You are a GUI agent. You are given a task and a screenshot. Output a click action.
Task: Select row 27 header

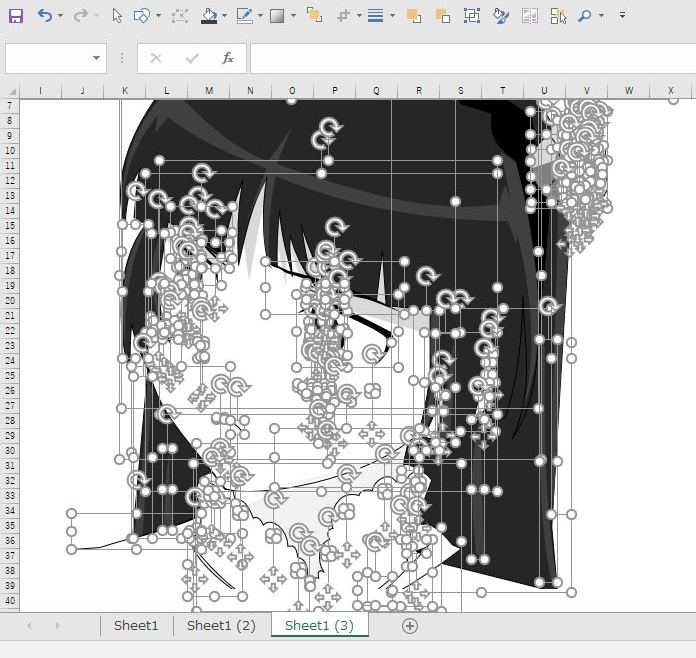pos(10,405)
